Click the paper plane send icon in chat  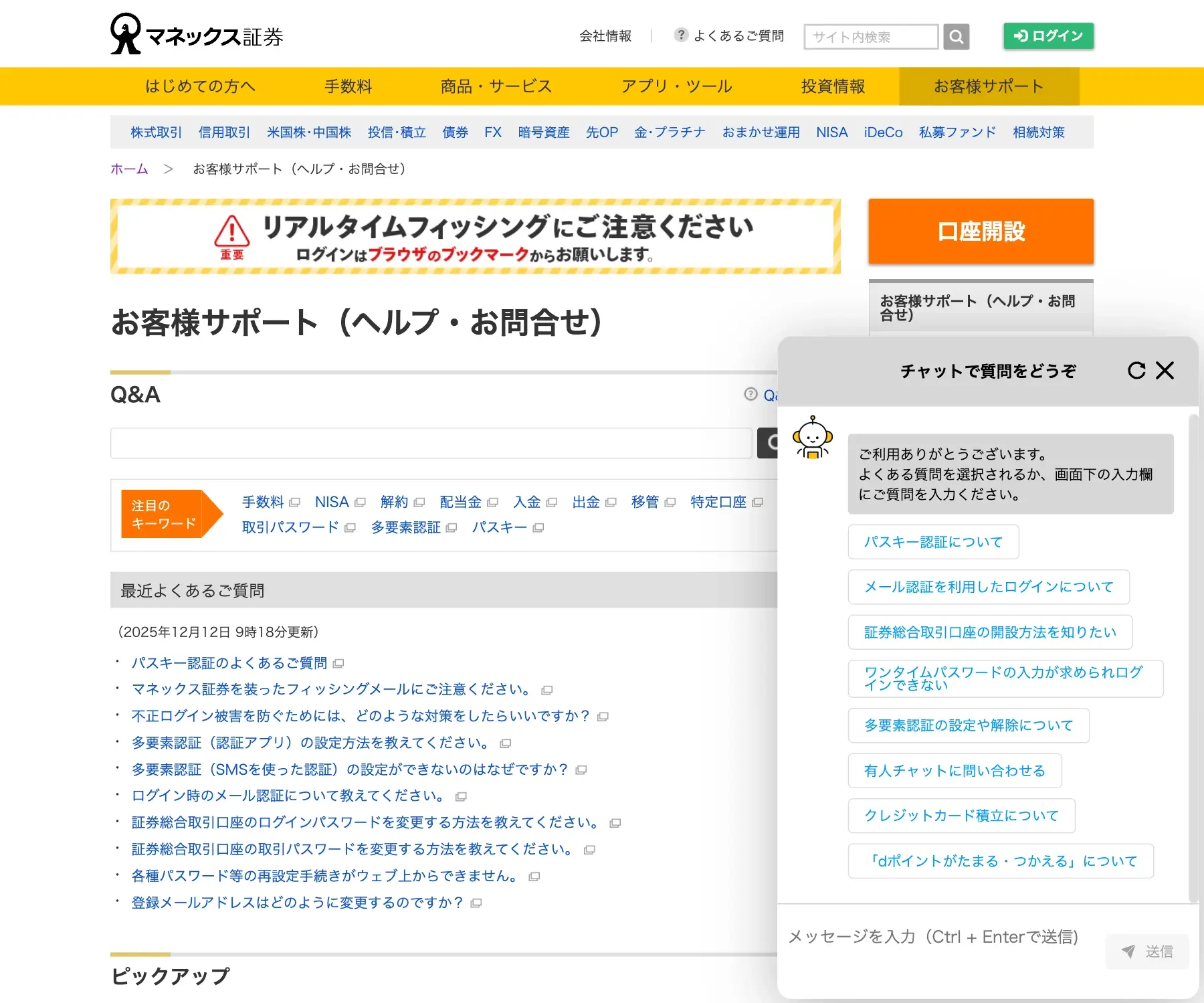click(x=1128, y=951)
